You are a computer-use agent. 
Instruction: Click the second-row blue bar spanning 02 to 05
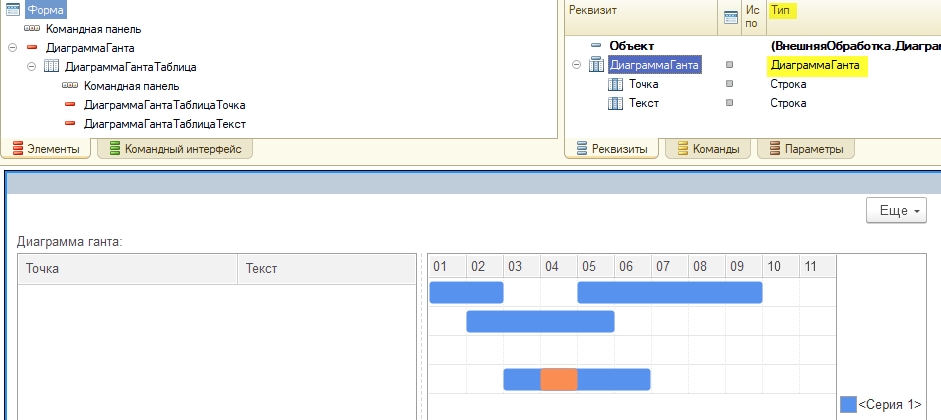540,321
